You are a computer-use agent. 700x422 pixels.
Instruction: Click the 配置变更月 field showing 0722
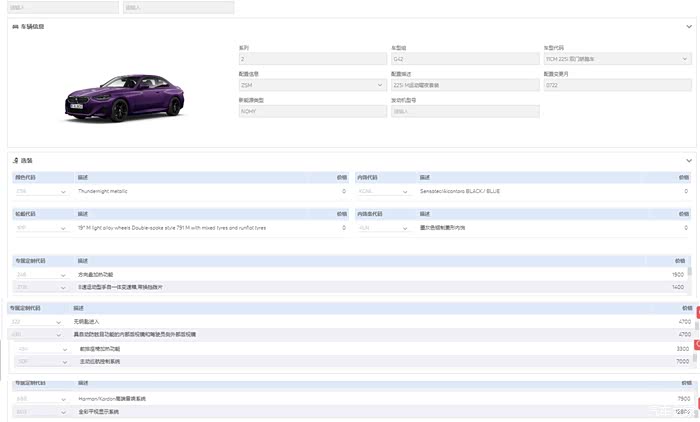tap(617, 85)
